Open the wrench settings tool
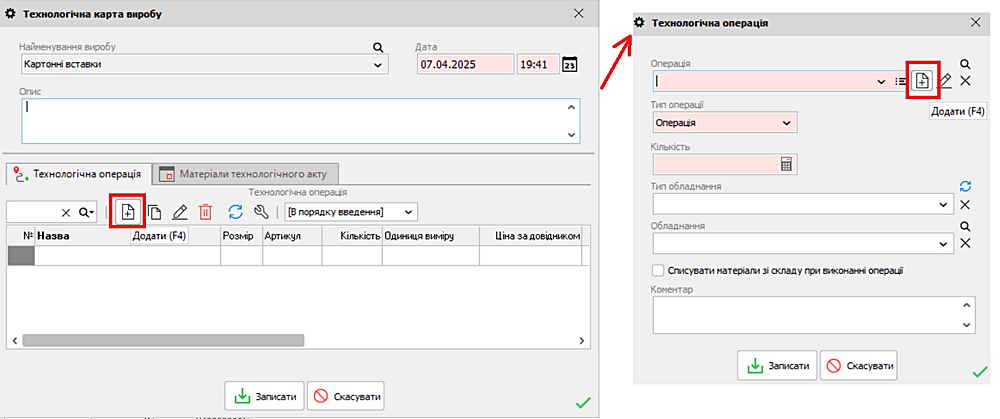This screenshot has height=419, width=1000. pos(262,212)
